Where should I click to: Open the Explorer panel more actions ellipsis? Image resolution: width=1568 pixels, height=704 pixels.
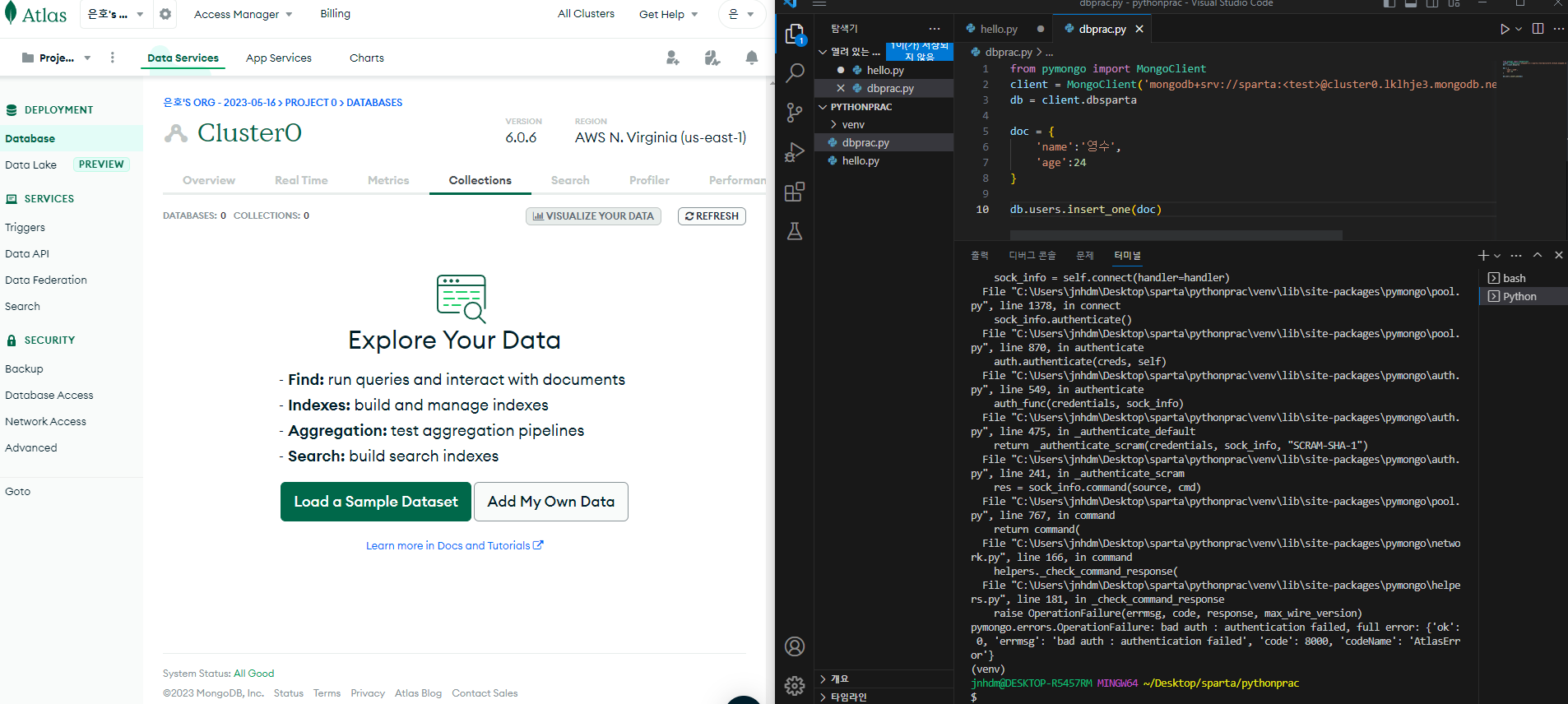point(935,29)
